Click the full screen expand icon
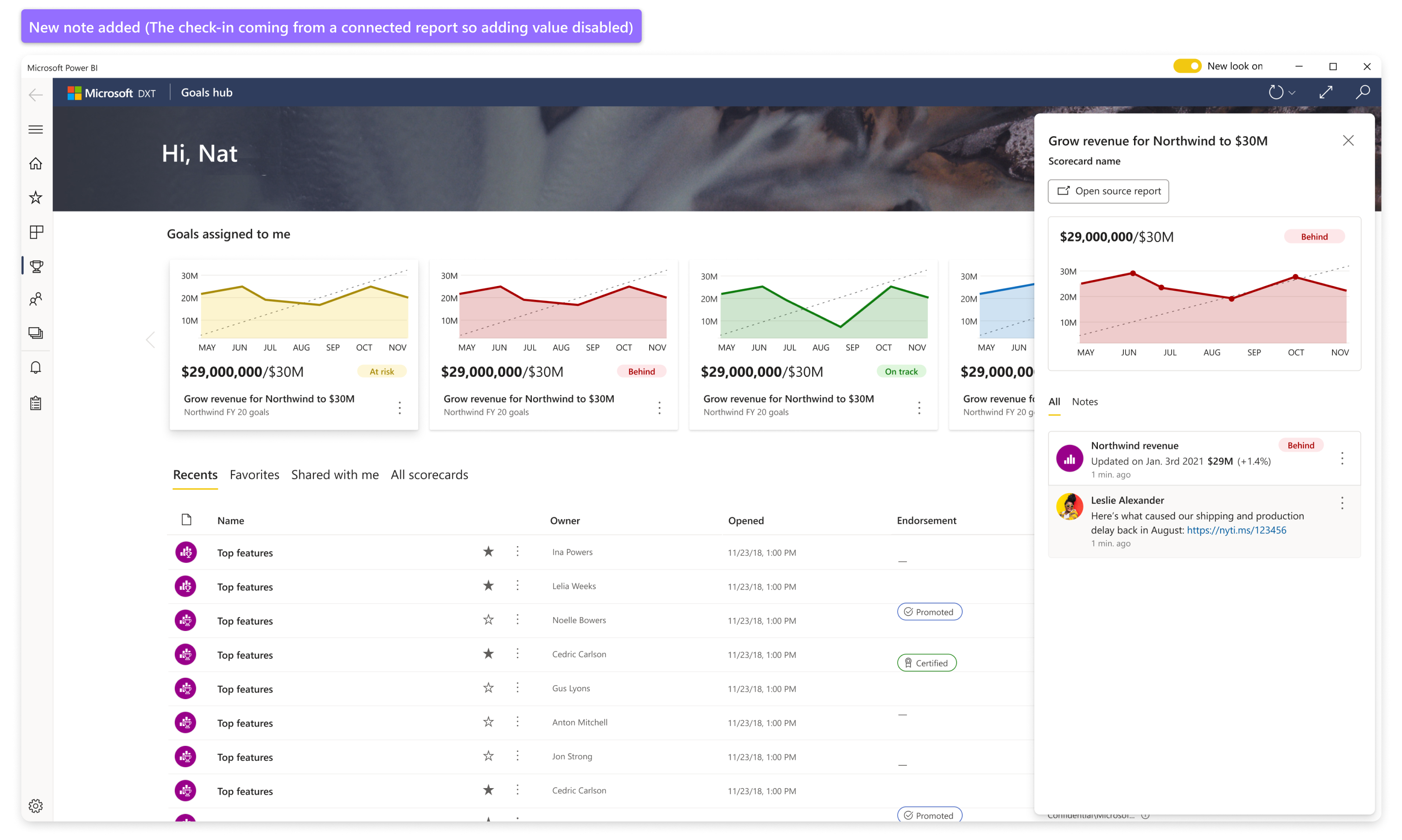Image resolution: width=1402 pixels, height=840 pixels. click(x=1326, y=92)
